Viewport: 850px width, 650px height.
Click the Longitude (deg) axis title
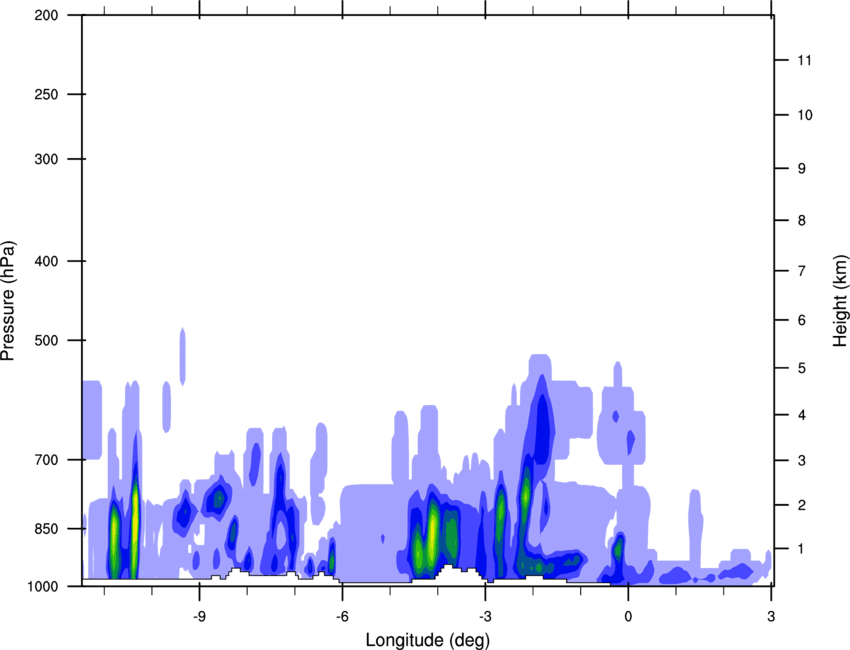[x=428, y=640]
